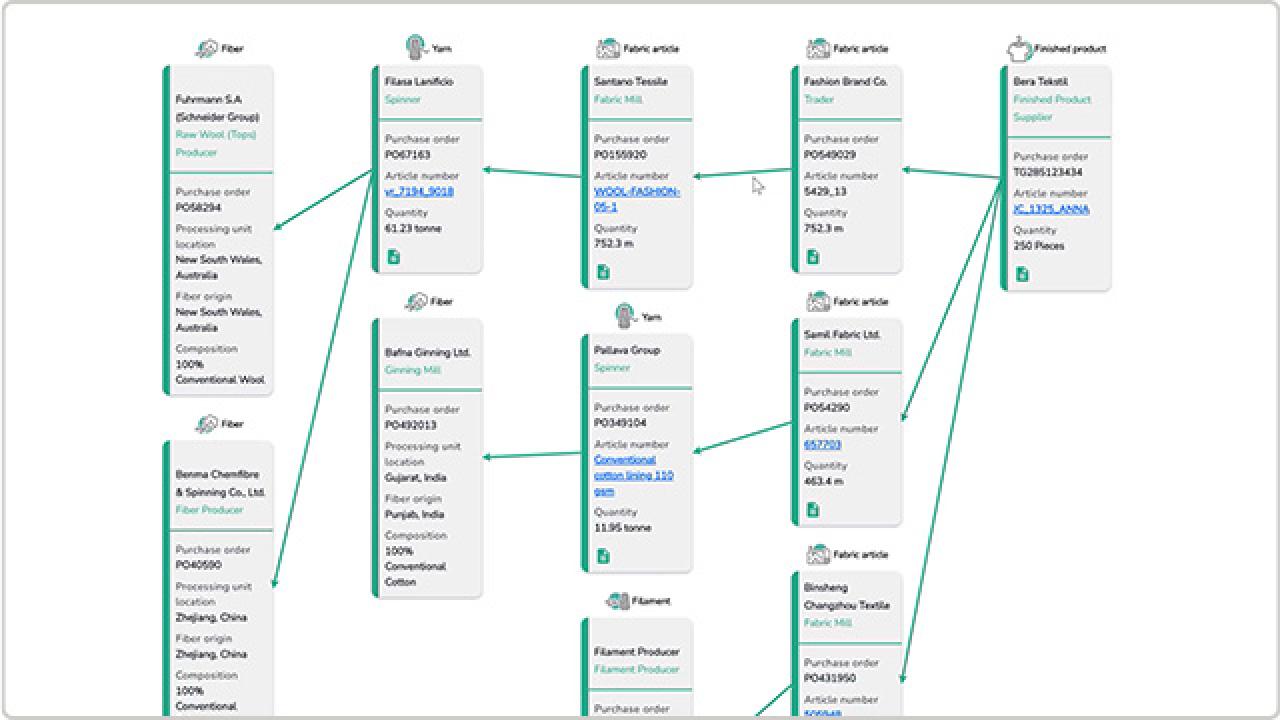Click the Fiber icon above Bafna Ginning Ltd.
Viewport: 1280px width, 720px height.
417,301
